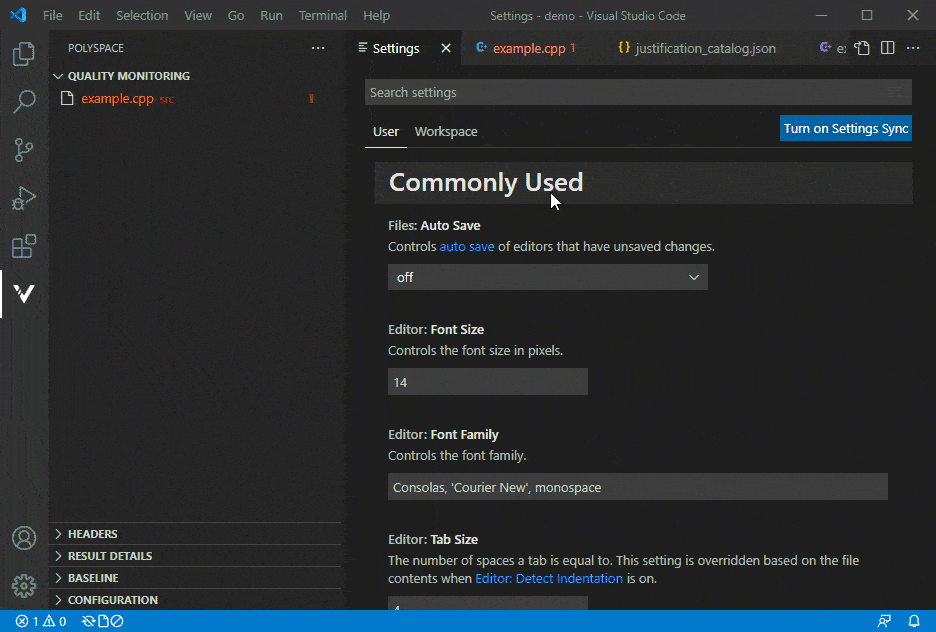Screen dimensions: 936x632
Task: Expand the Headers section
Action: click(x=92, y=534)
